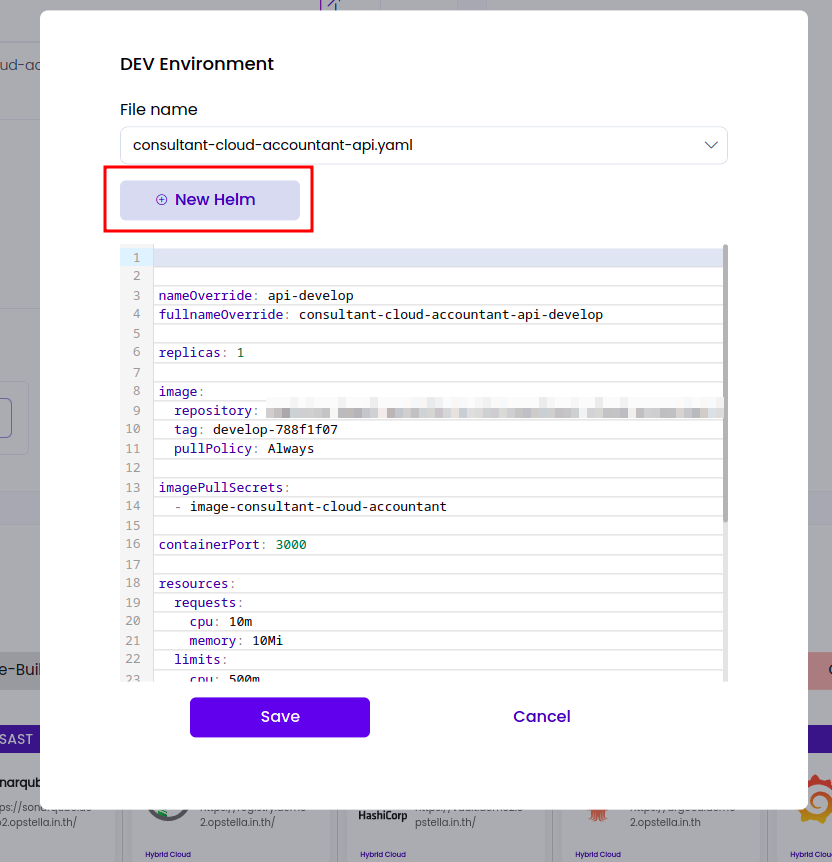Click the fullnameOverride line in editor
The width and height of the screenshot is (832, 862).
[x=381, y=314]
